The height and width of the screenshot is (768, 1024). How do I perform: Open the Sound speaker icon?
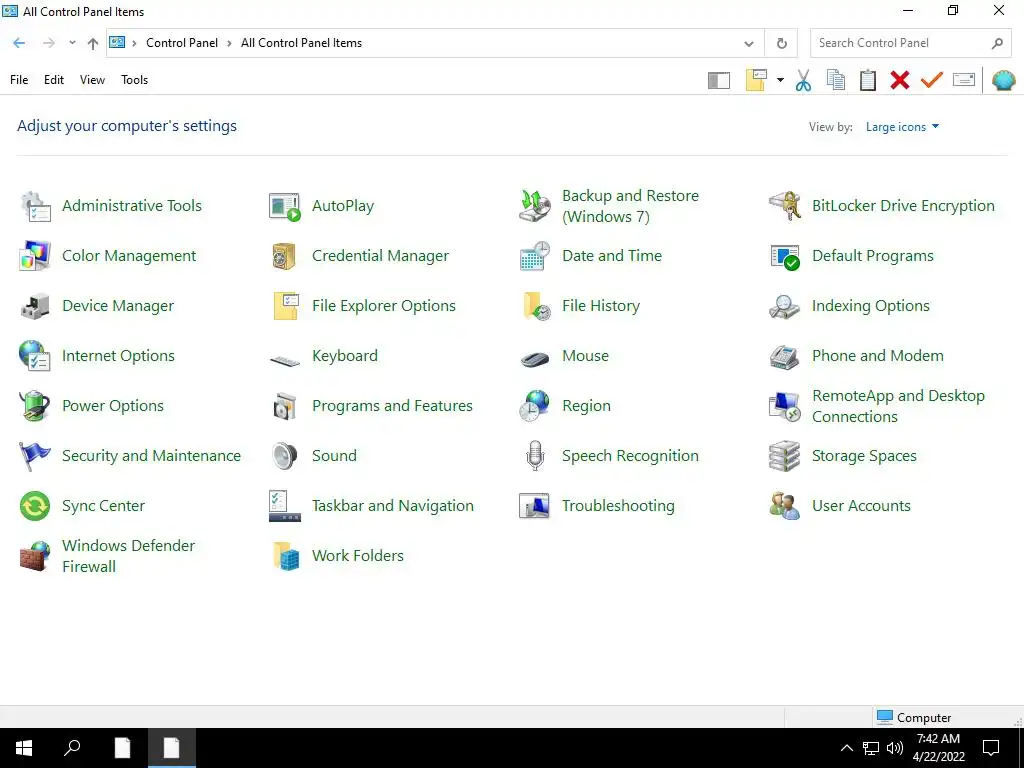(x=285, y=456)
